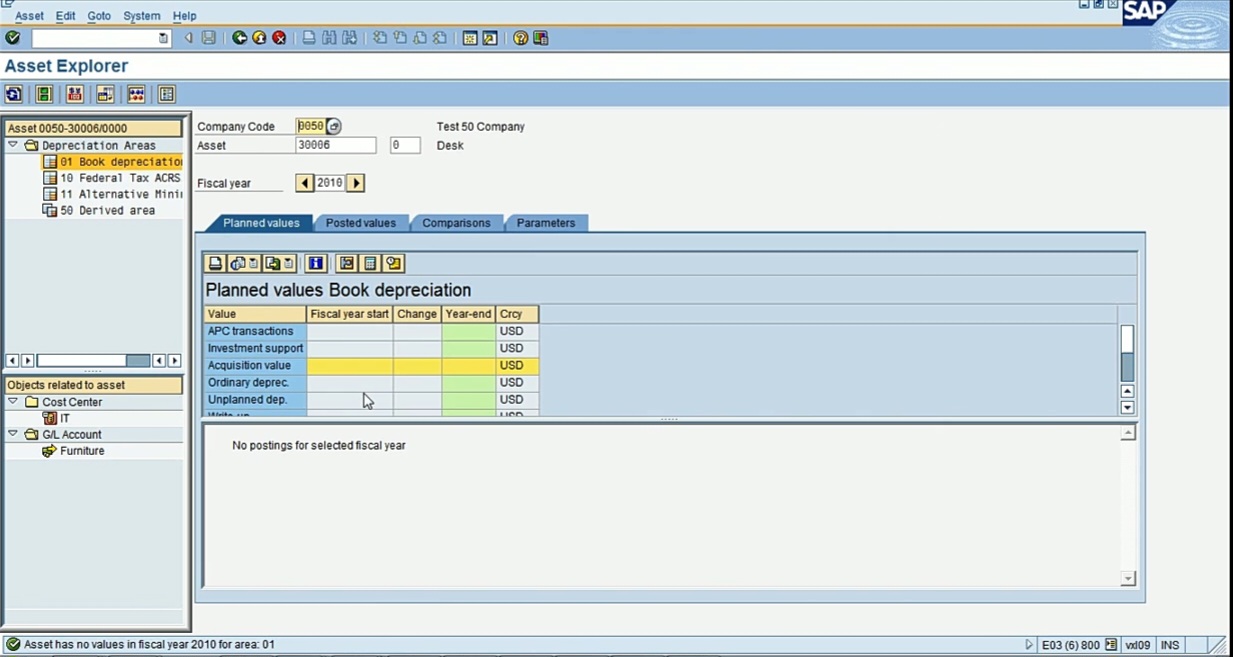
Task: Collapse the command field with the arrow
Action: click(188, 38)
